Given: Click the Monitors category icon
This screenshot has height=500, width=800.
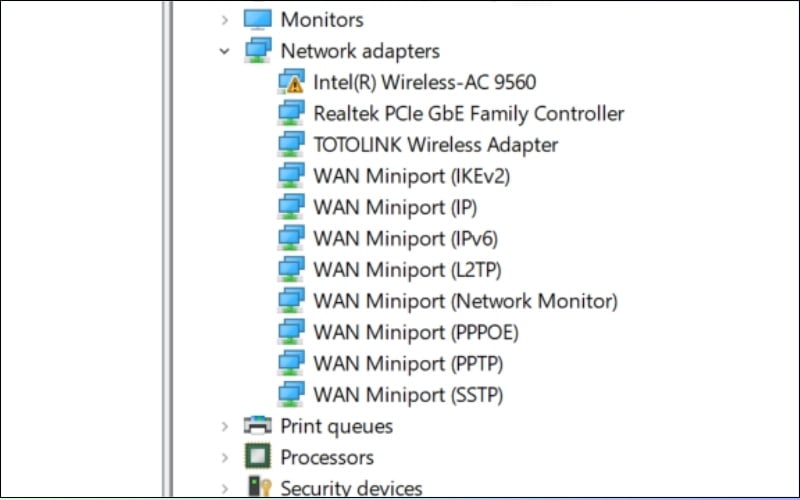Looking at the screenshot, I should [258, 19].
